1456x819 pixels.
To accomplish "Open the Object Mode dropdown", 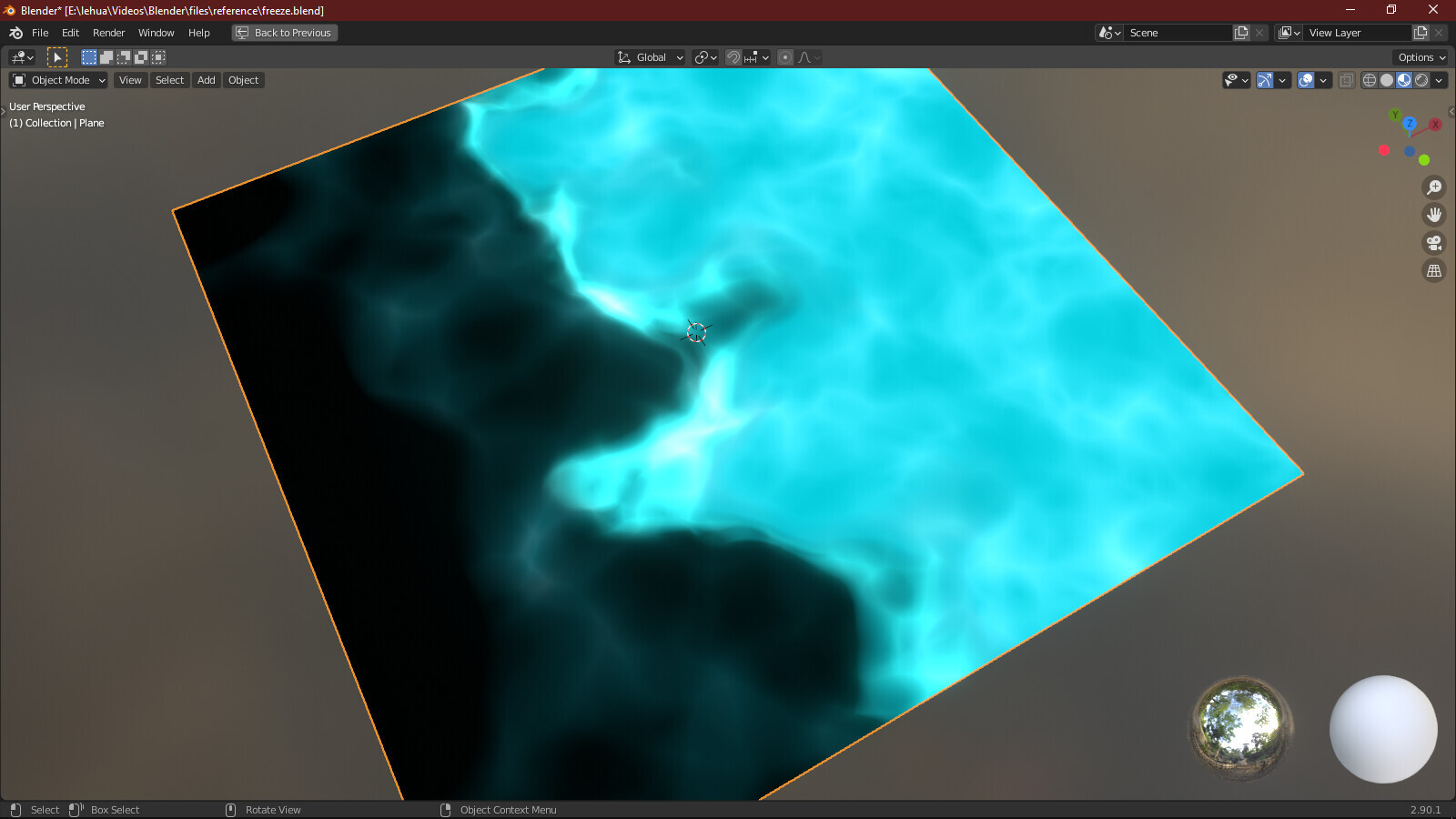I will (57, 80).
